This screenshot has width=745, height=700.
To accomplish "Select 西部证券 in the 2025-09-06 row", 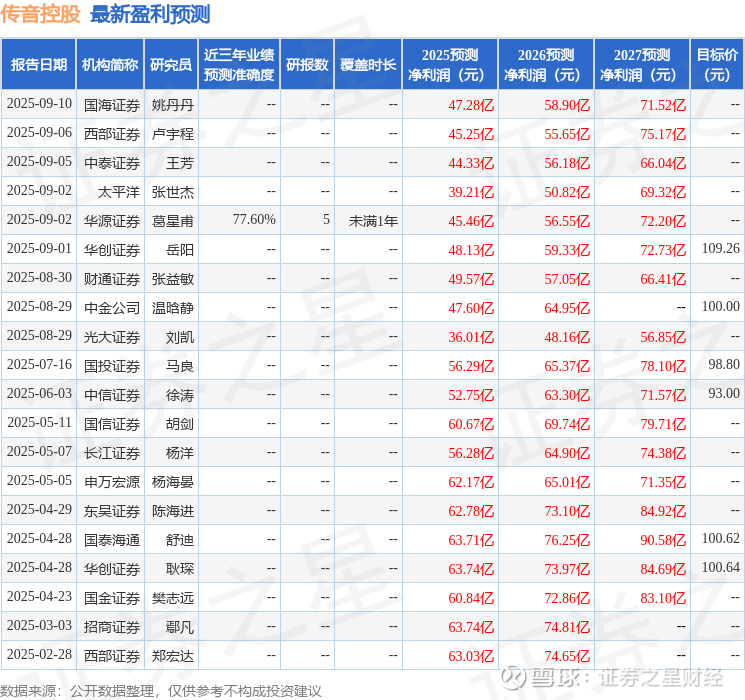I will tap(112, 134).
